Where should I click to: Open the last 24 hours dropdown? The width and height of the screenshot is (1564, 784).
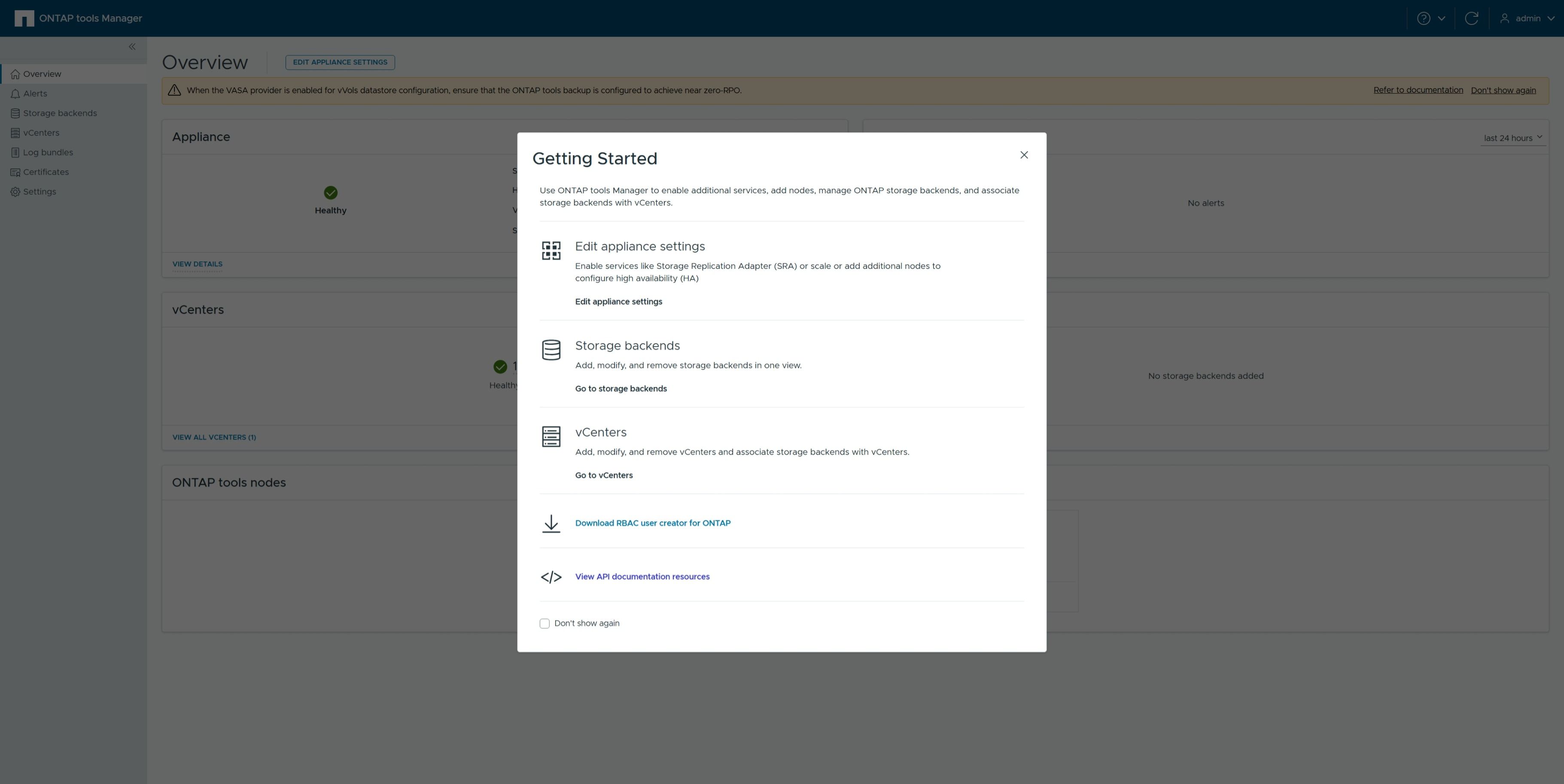[x=1512, y=138]
